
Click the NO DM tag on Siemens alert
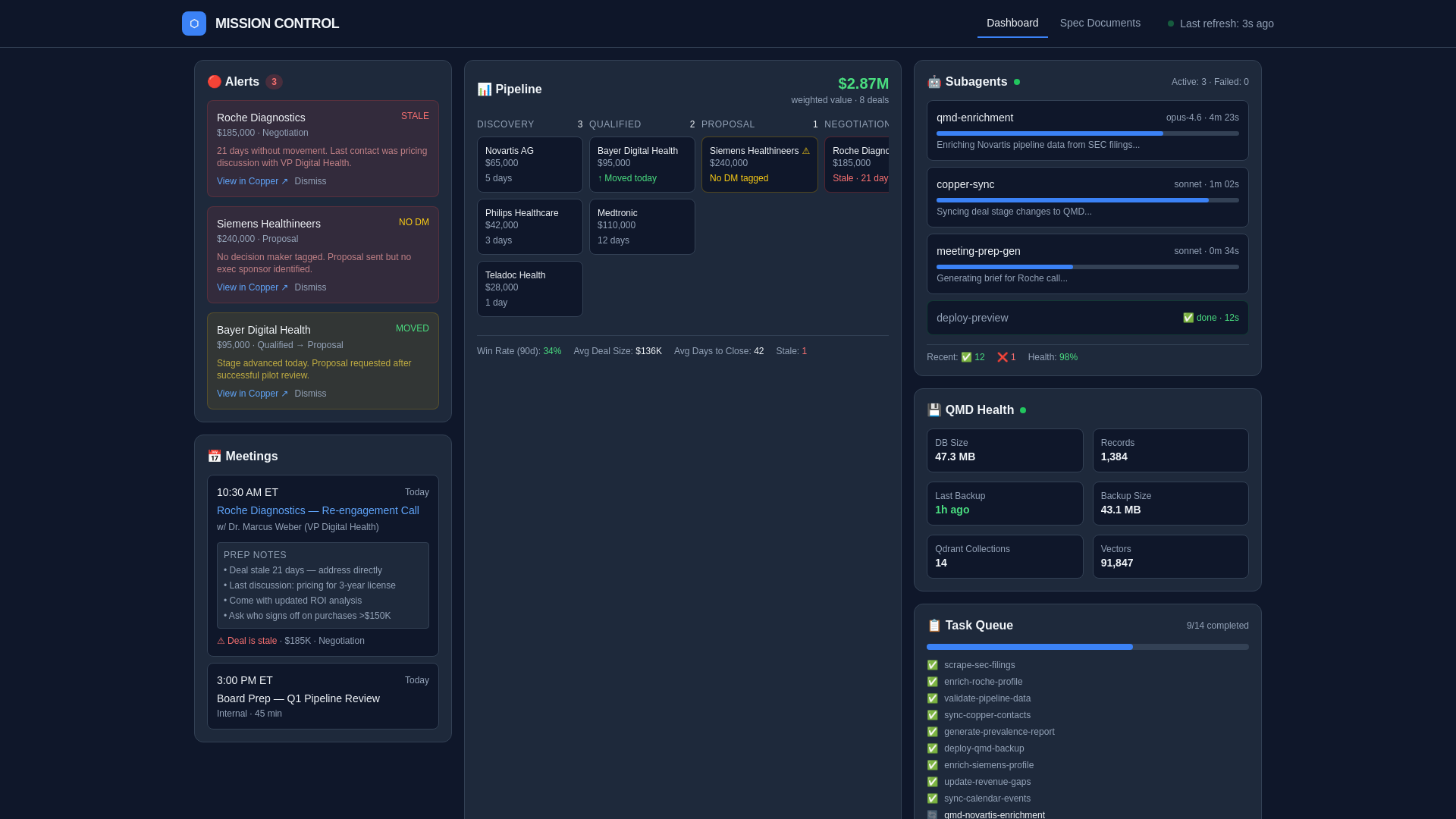click(x=414, y=222)
